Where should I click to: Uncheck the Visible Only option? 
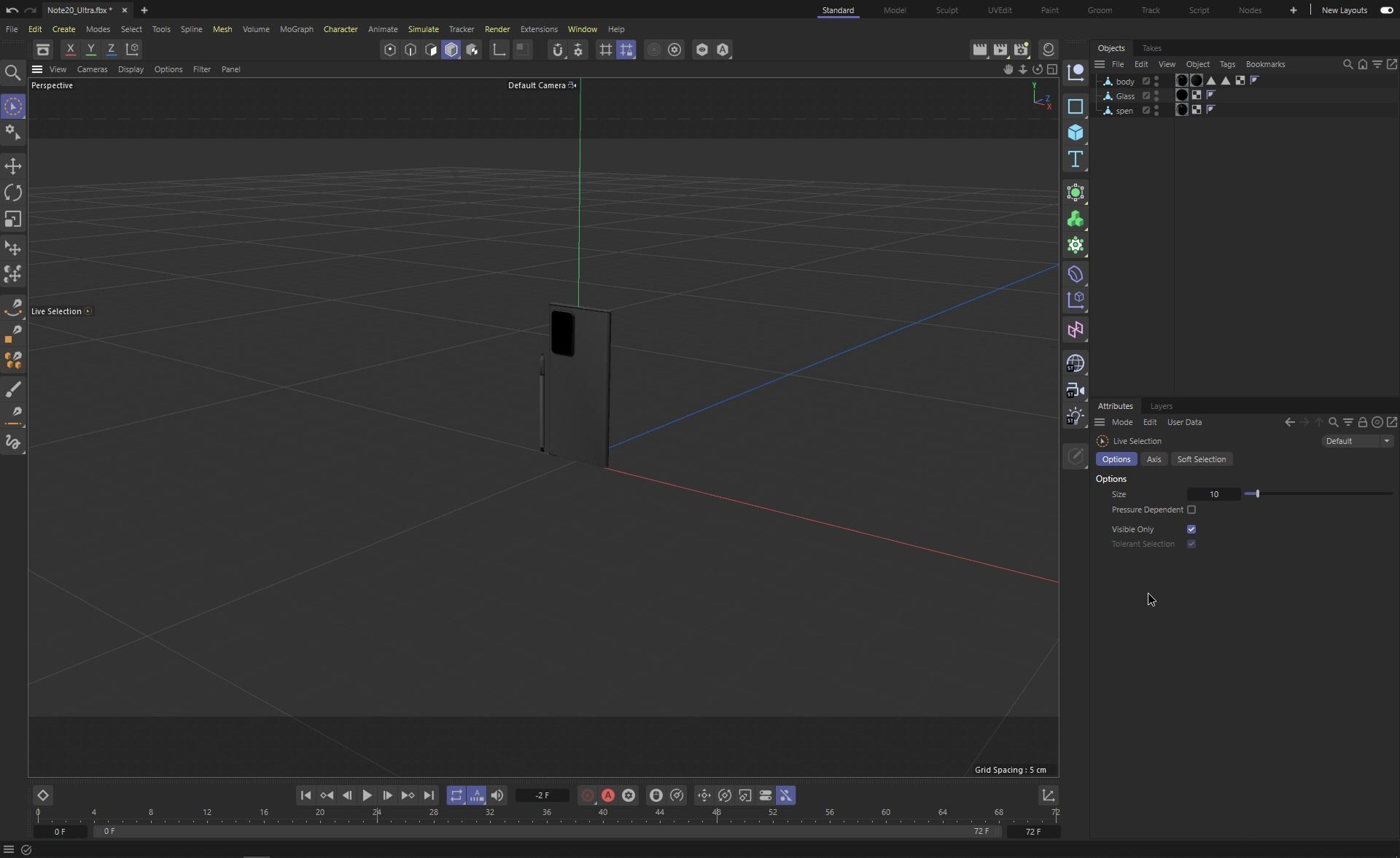1191,529
